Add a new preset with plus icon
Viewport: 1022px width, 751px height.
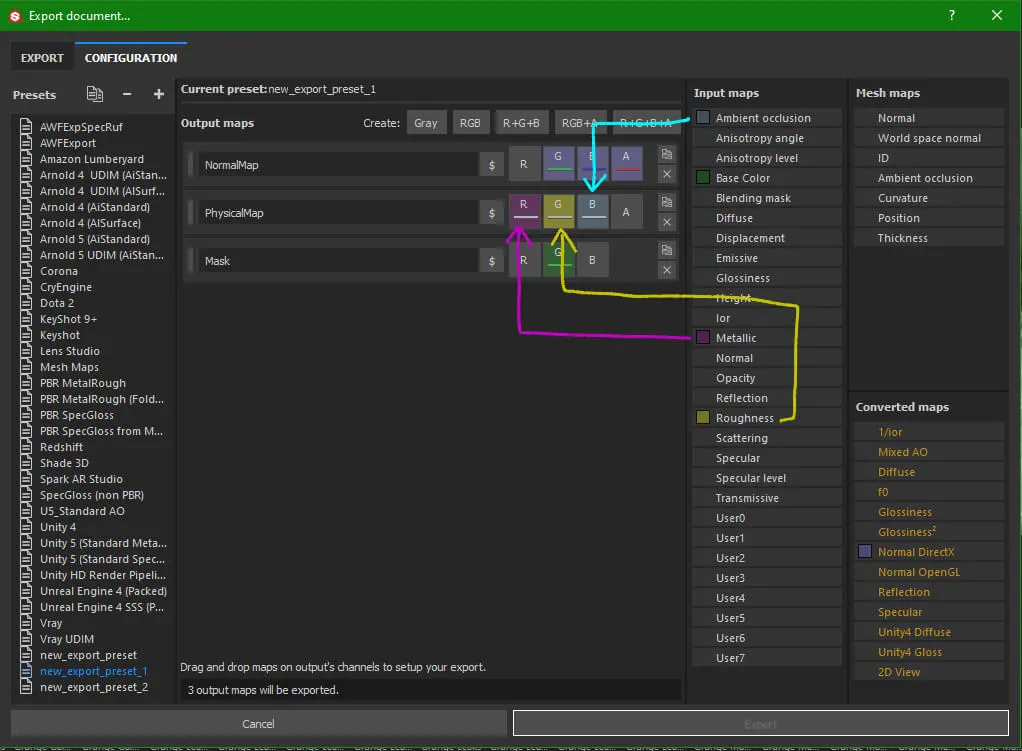click(158, 94)
